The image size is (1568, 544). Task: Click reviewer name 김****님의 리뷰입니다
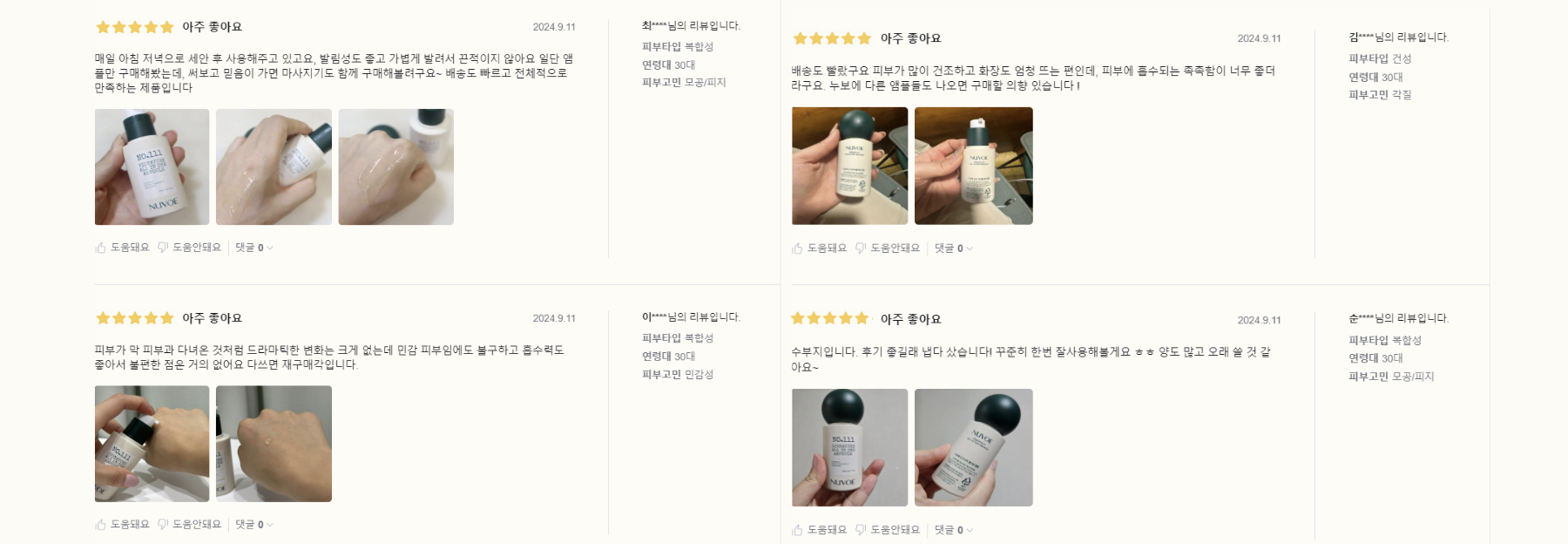(x=1398, y=37)
